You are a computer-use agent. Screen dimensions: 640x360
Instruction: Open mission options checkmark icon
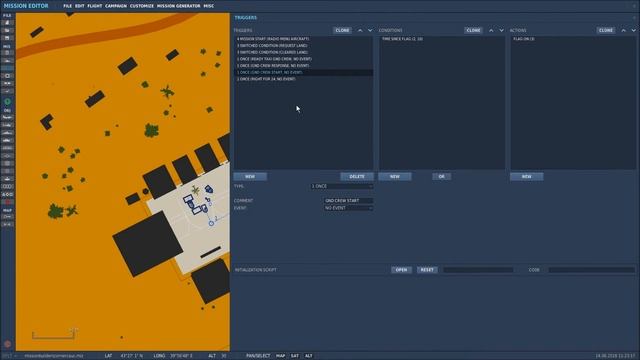coord(7,91)
